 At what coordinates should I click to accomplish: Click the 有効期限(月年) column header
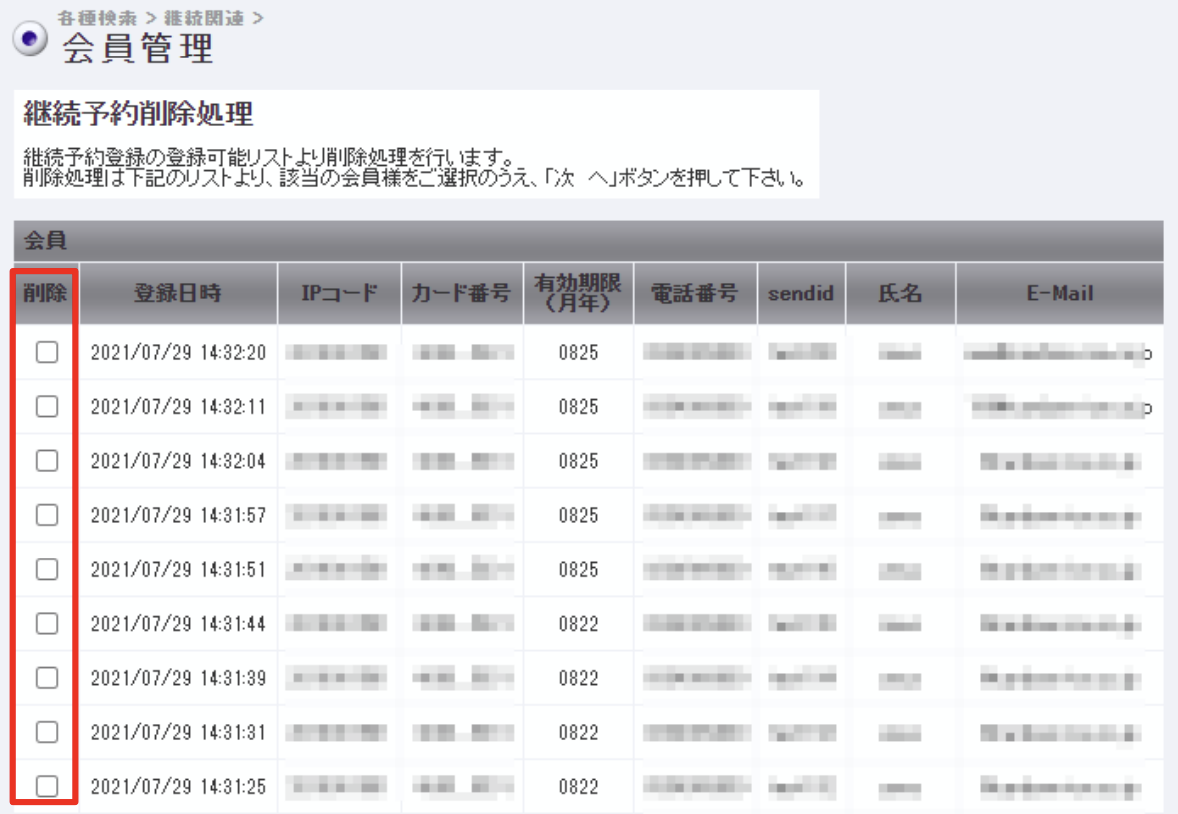(x=578, y=293)
